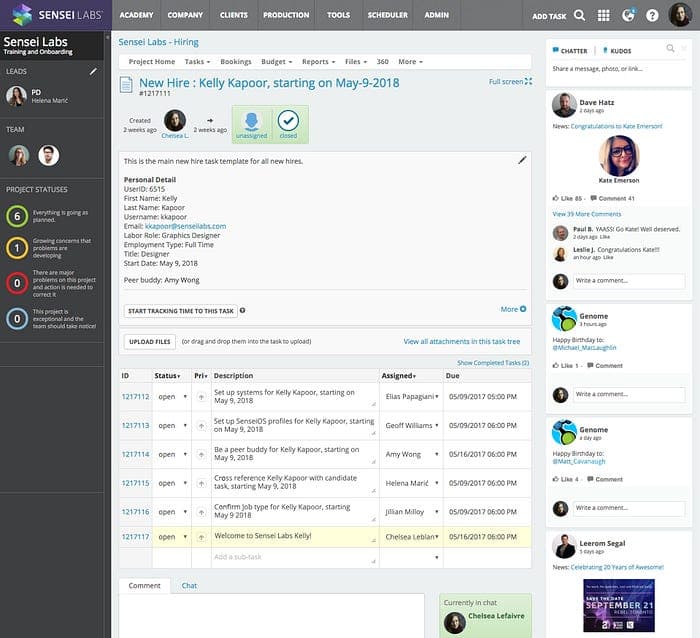Viewport: 700px width, 638px height.
Task: Edit task description with pencil icon
Action: (x=522, y=160)
